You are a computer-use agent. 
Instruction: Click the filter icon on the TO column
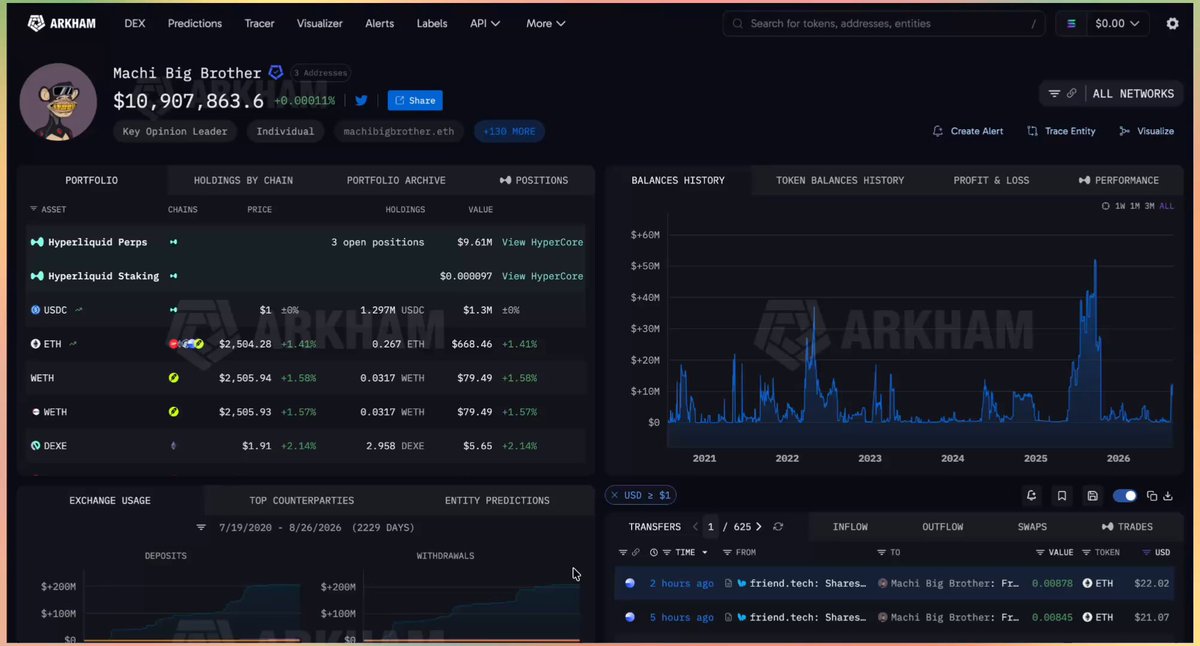tap(881, 552)
